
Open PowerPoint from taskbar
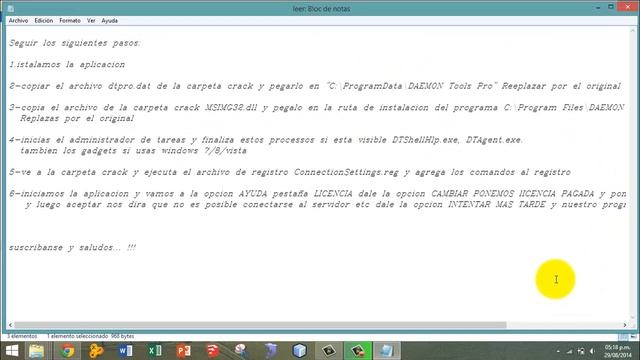coord(184,351)
